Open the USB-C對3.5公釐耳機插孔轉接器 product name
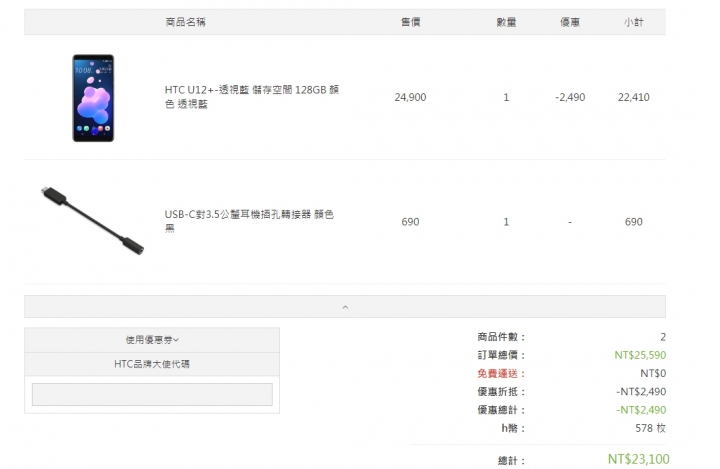The height and width of the screenshot is (469, 720). (249, 221)
